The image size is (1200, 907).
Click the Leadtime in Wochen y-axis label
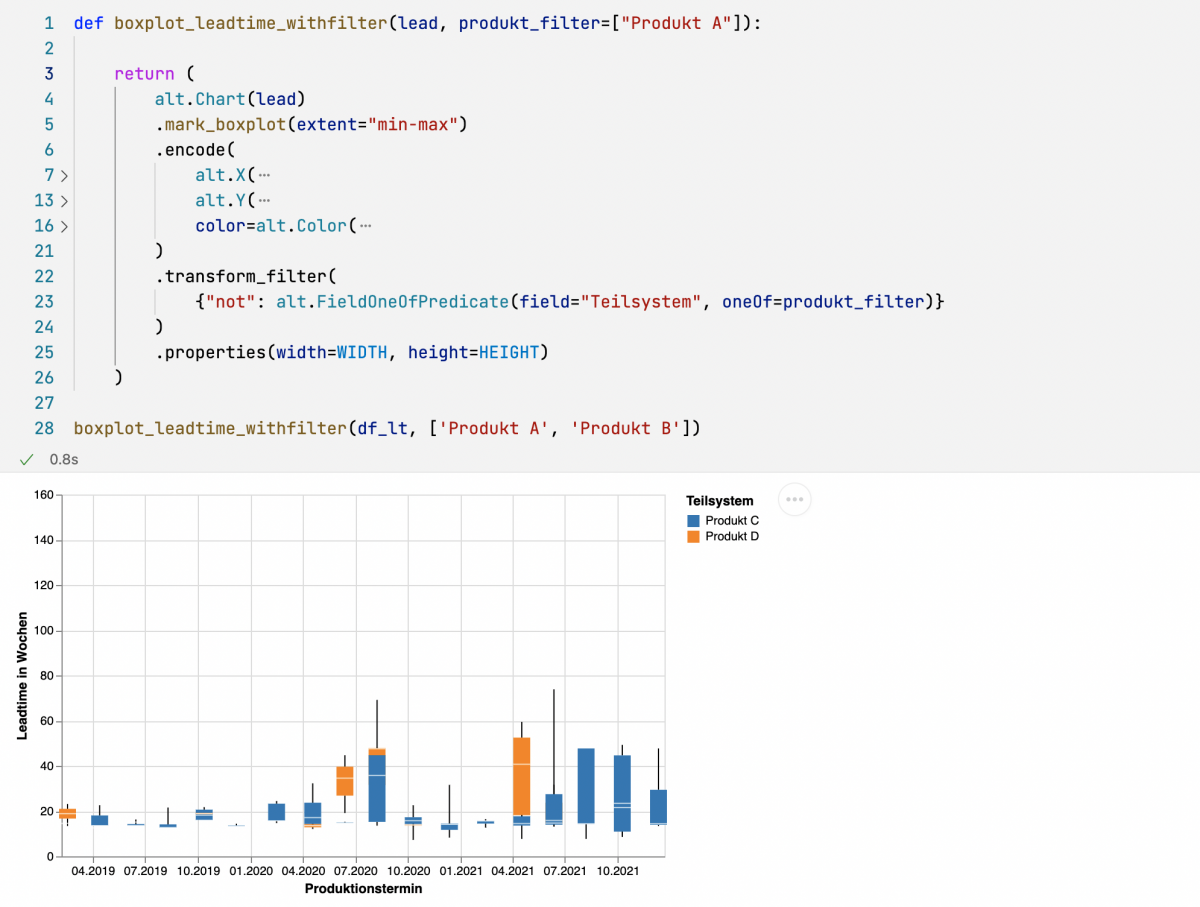tap(23, 673)
